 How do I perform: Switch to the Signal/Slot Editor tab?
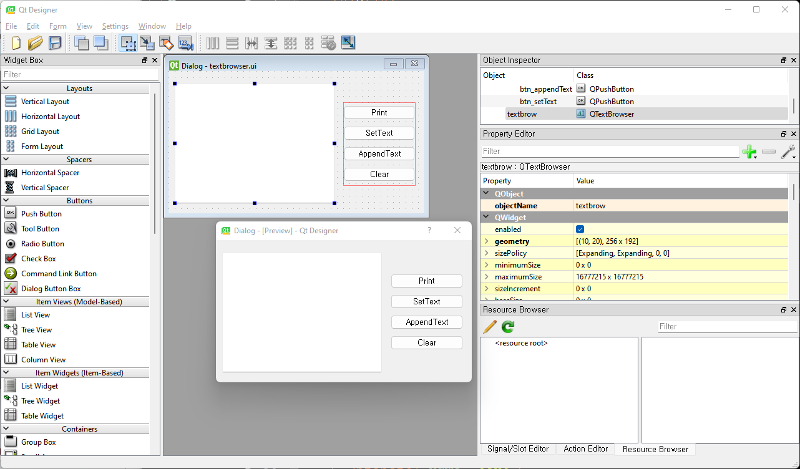point(518,449)
